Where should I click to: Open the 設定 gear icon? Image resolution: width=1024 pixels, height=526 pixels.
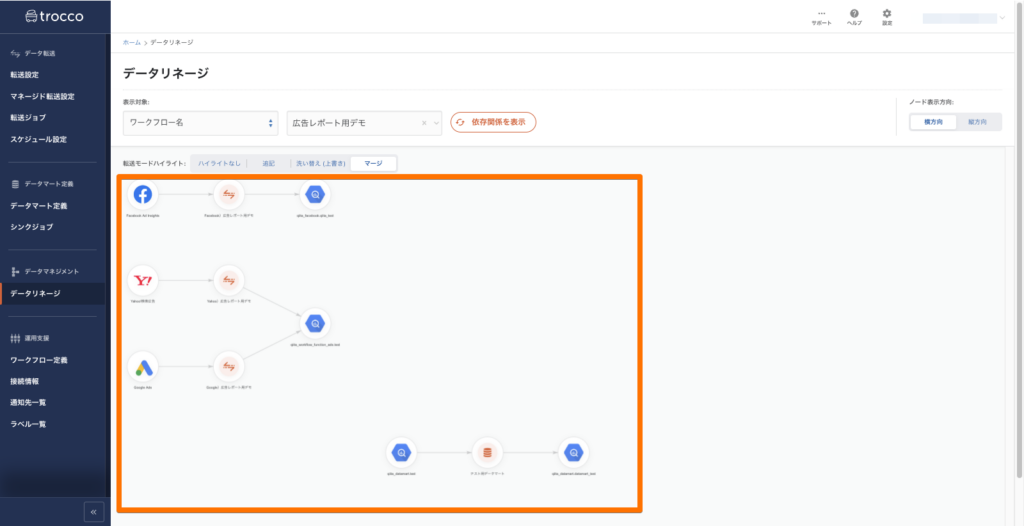click(x=886, y=14)
